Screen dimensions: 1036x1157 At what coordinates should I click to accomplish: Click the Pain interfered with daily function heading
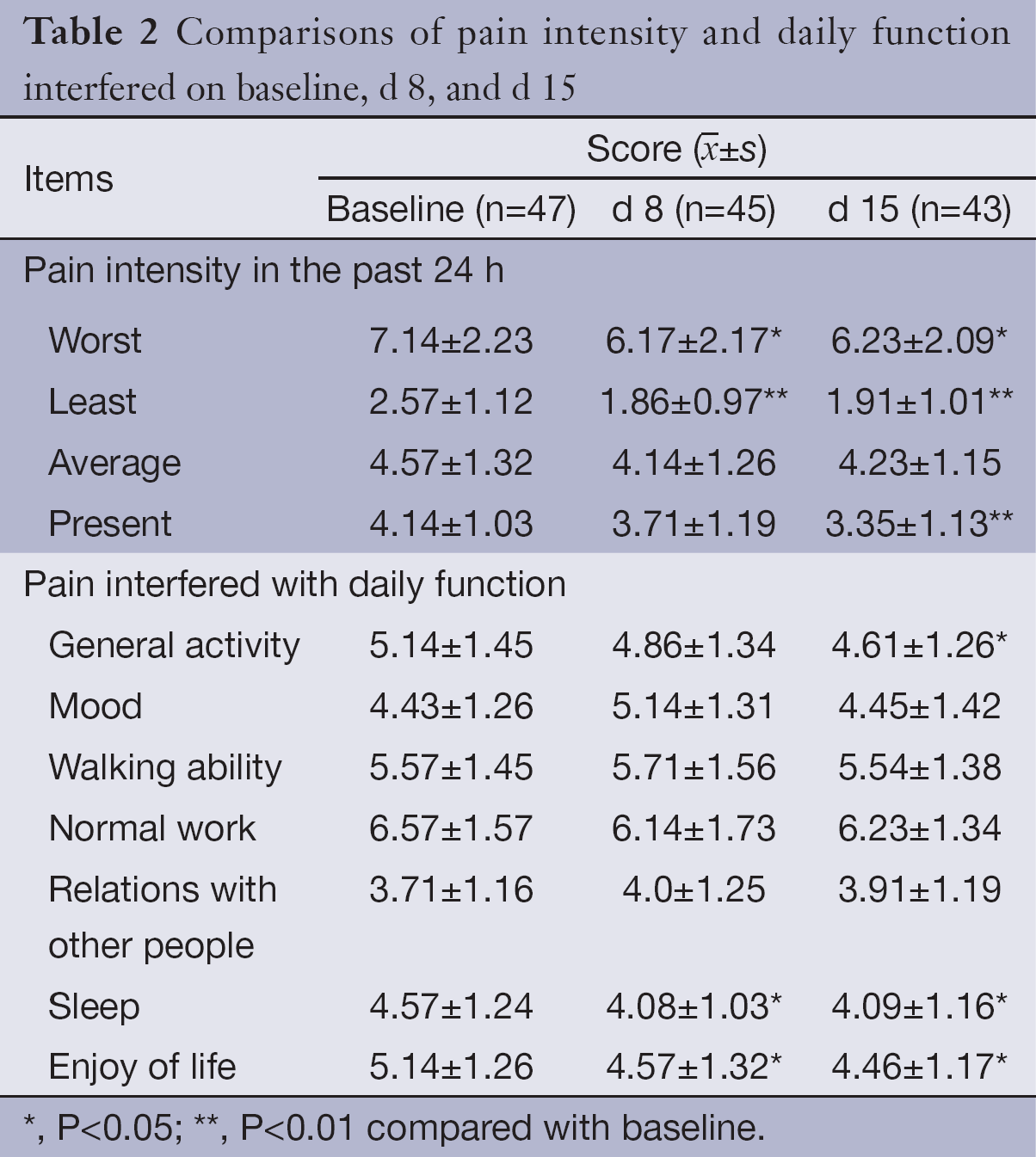(x=294, y=585)
